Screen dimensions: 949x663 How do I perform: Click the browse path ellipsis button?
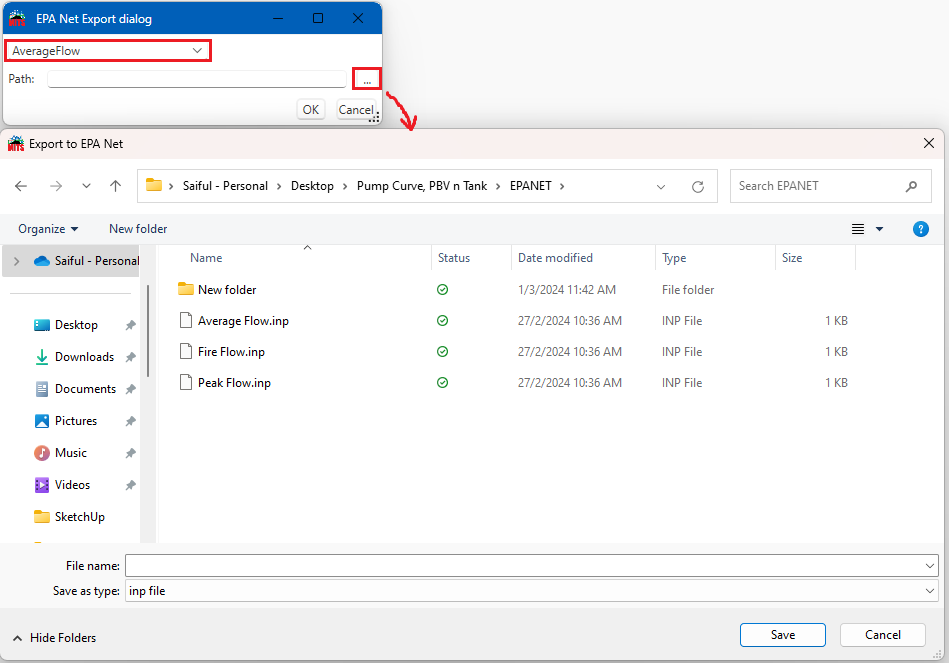pos(367,79)
